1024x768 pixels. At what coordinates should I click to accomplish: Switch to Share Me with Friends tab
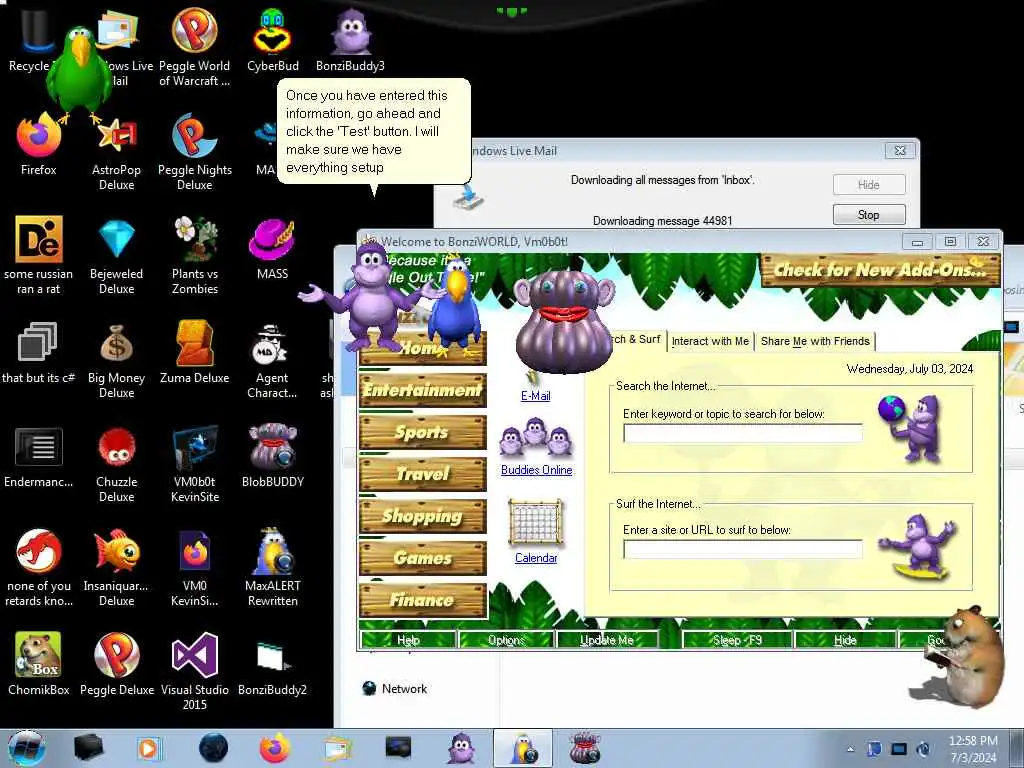point(815,341)
